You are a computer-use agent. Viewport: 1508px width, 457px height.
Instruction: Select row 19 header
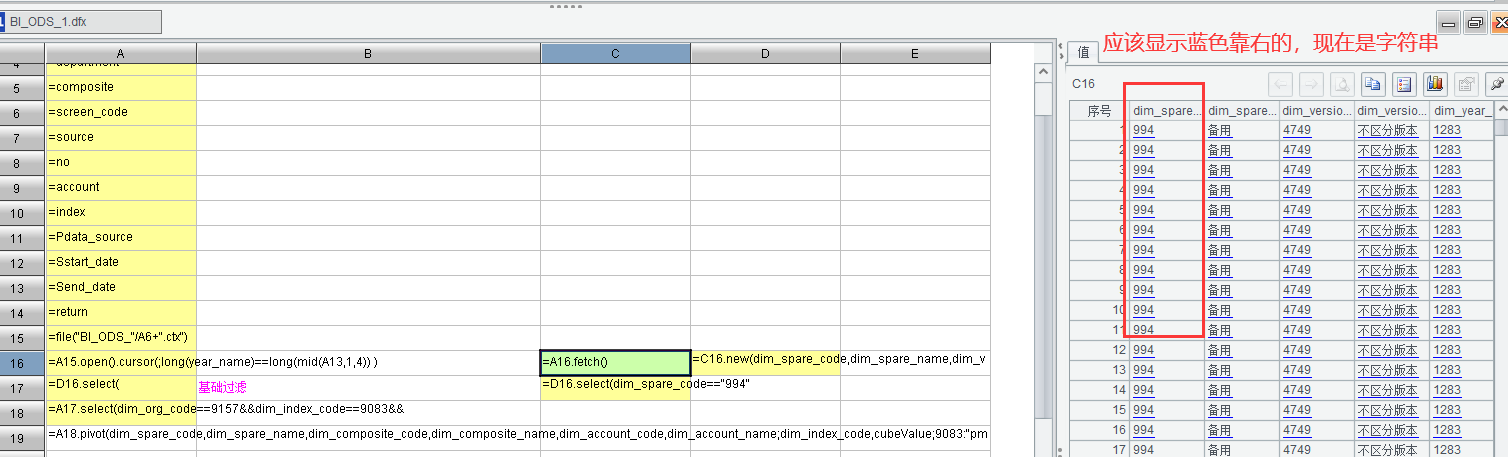point(23,438)
